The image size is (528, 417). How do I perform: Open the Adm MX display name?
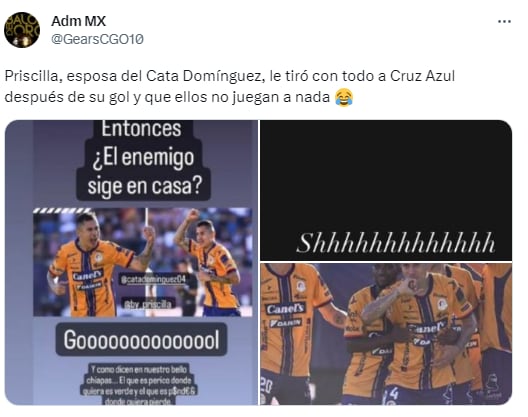(x=78, y=21)
